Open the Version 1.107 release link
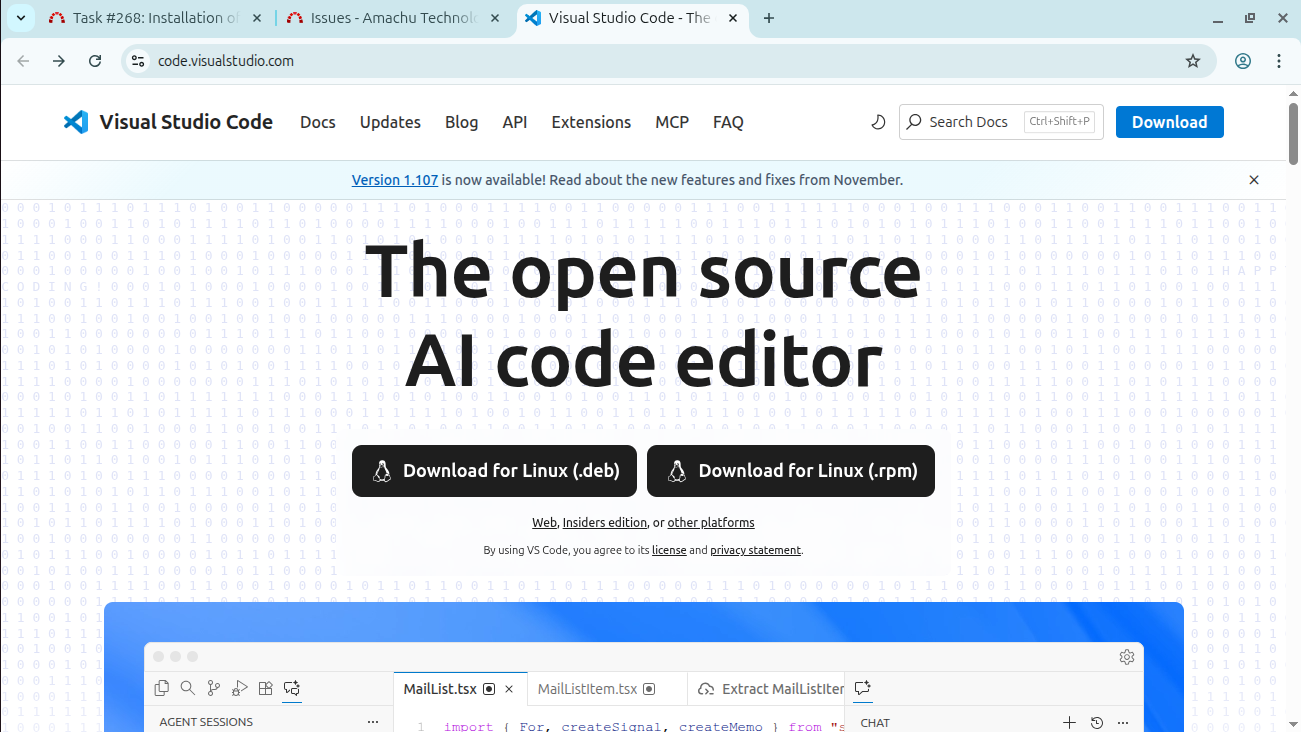This screenshot has height=732, width=1301. [394, 180]
